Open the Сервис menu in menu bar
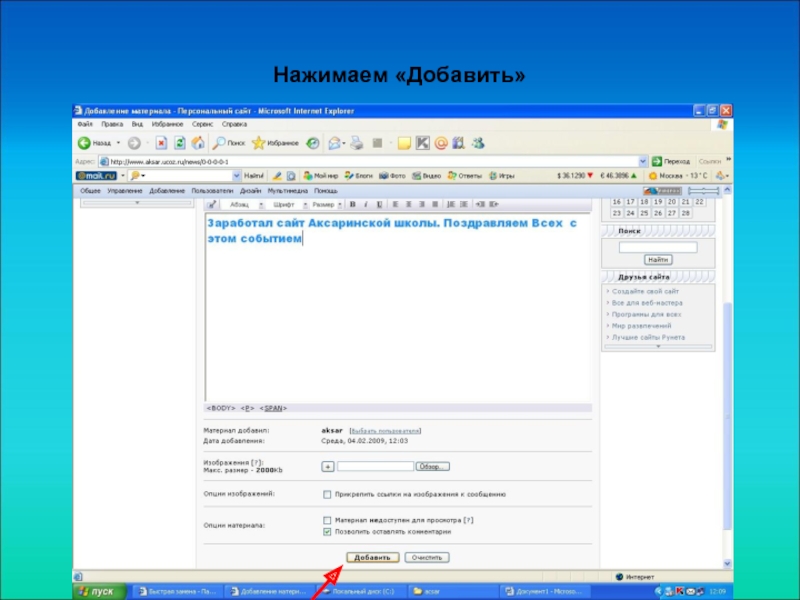800x600 pixels. tap(203, 124)
